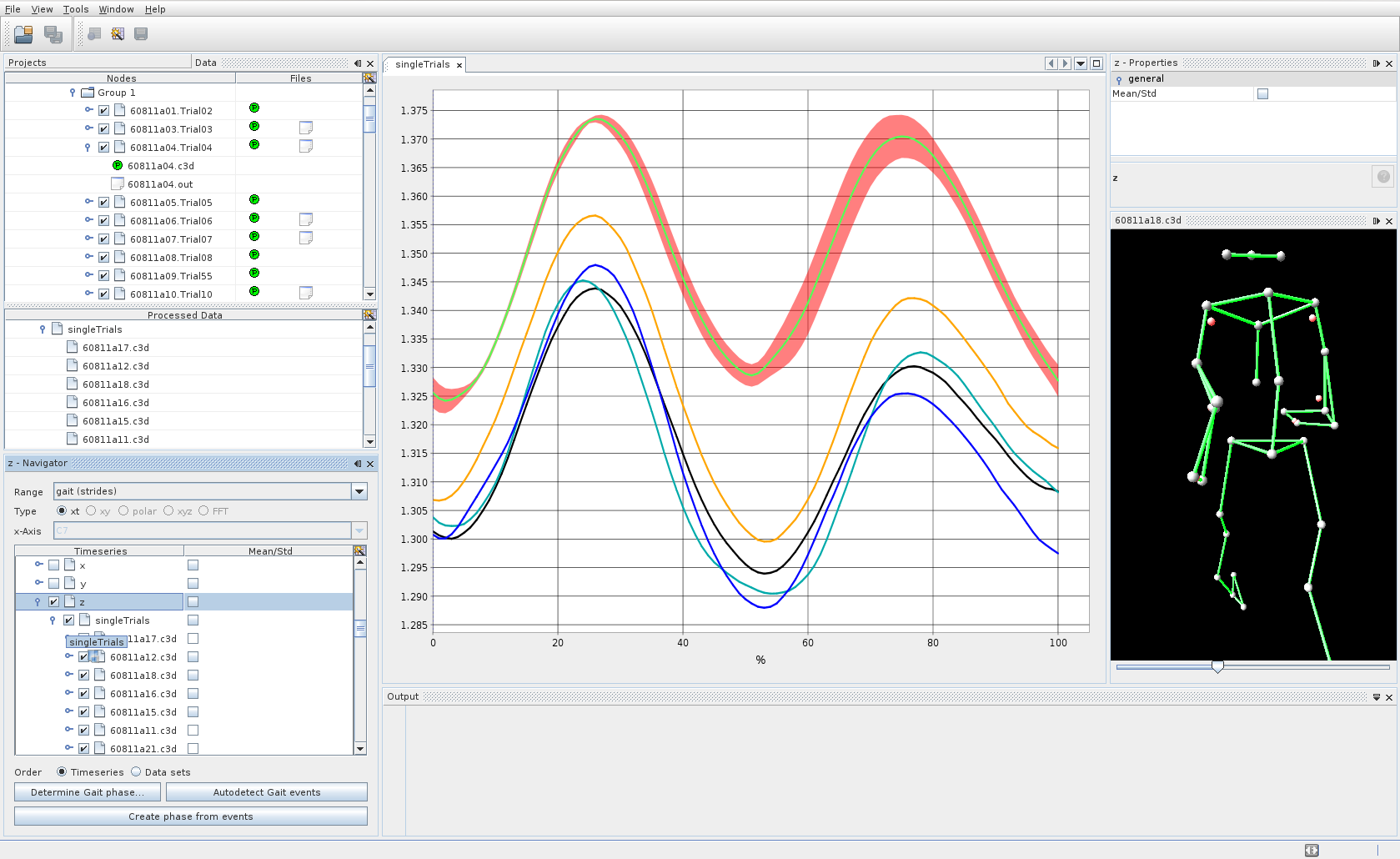
Task: Open the Range gait (strides) dropdown
Action: [359, 492]
